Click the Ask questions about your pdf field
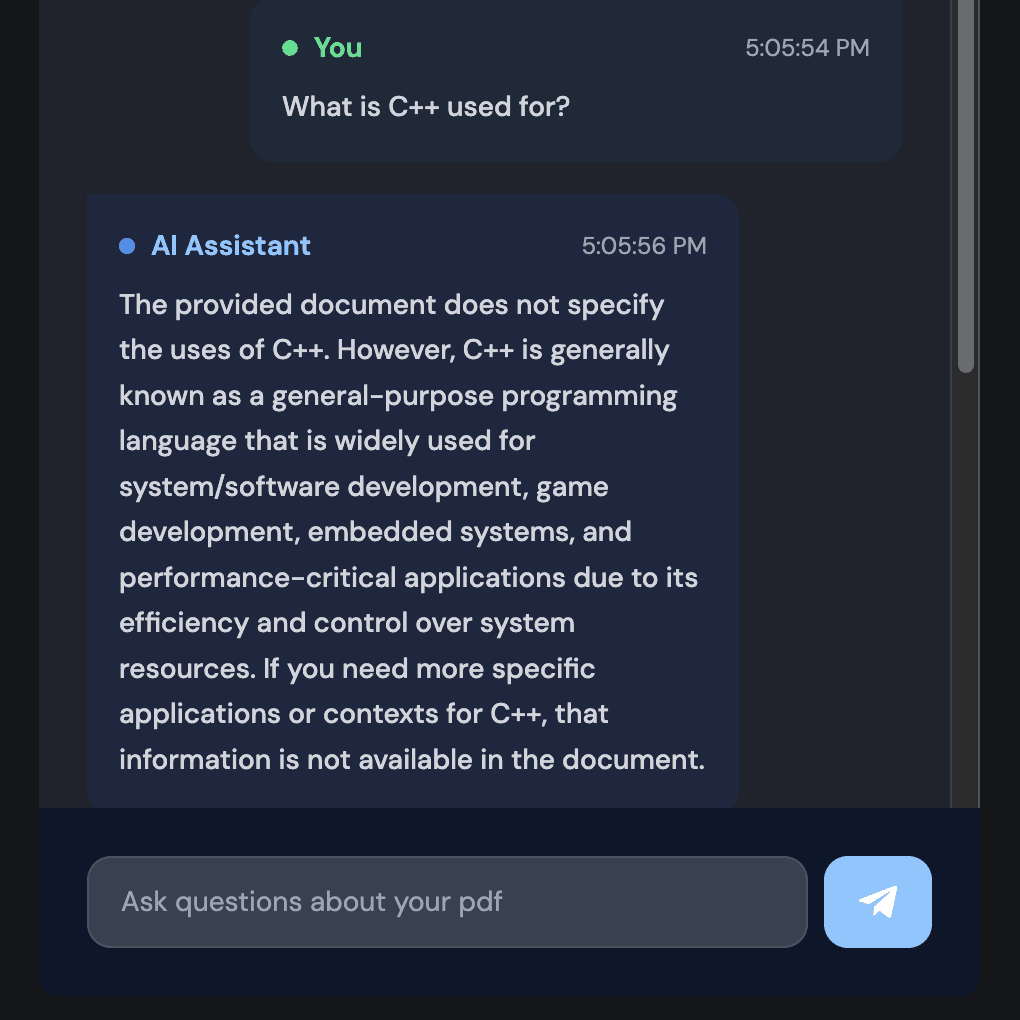Viewport: 1020px width, 1020px height. point(447,901)
